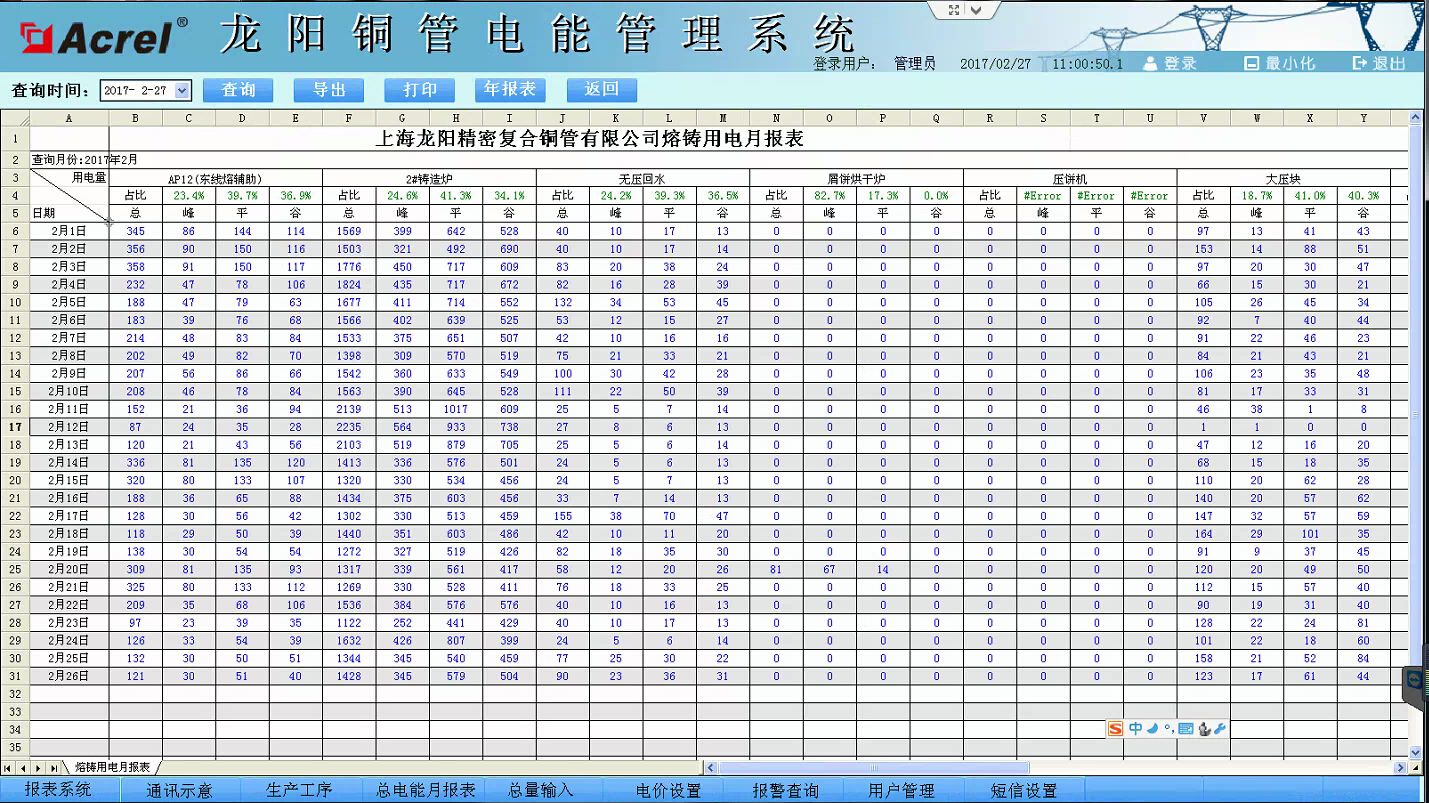1429x803 pixels.
Task: Click the 年报表 annual report button
Action: coord(510,90)
